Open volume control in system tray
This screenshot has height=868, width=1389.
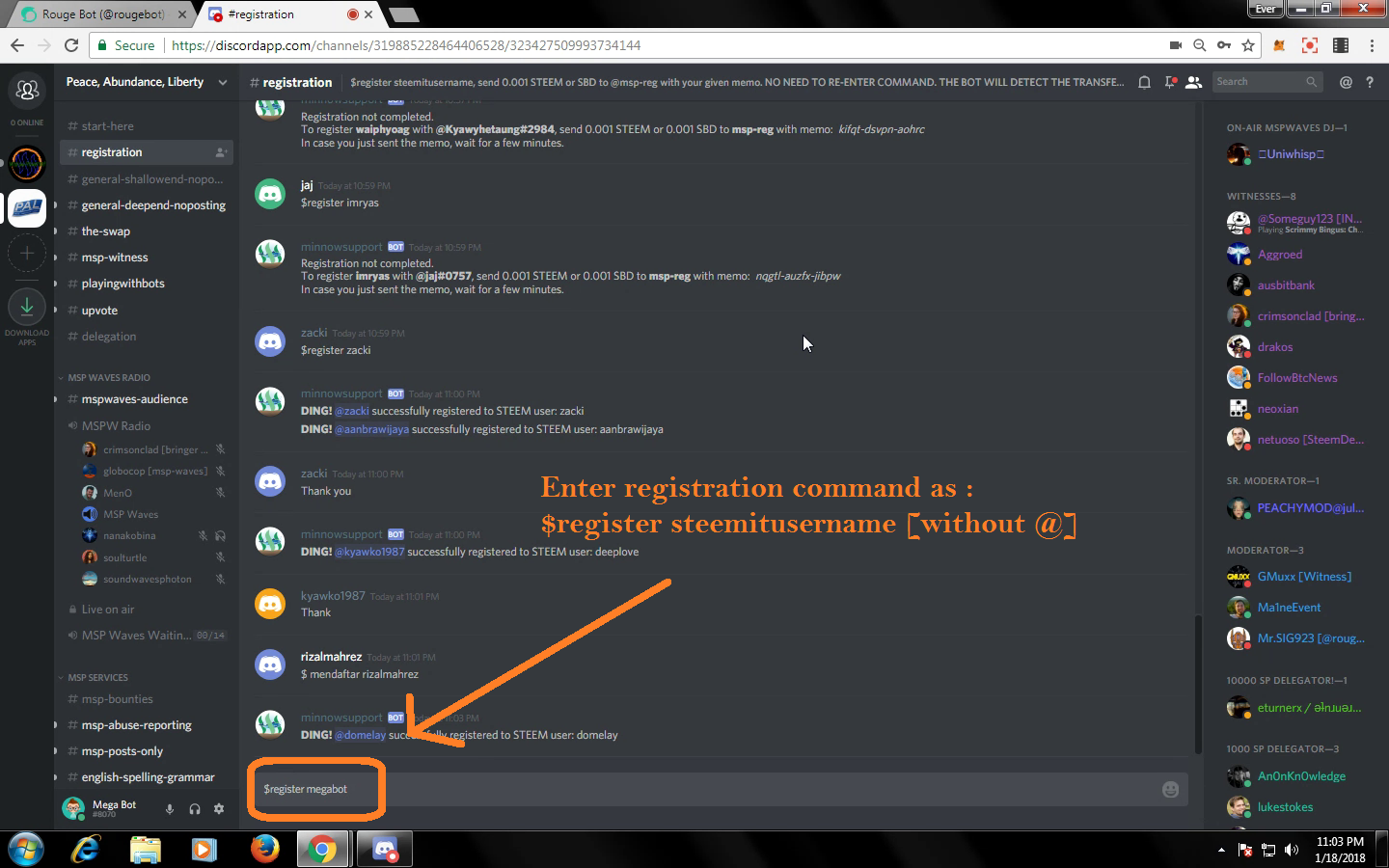[1293, 851]
